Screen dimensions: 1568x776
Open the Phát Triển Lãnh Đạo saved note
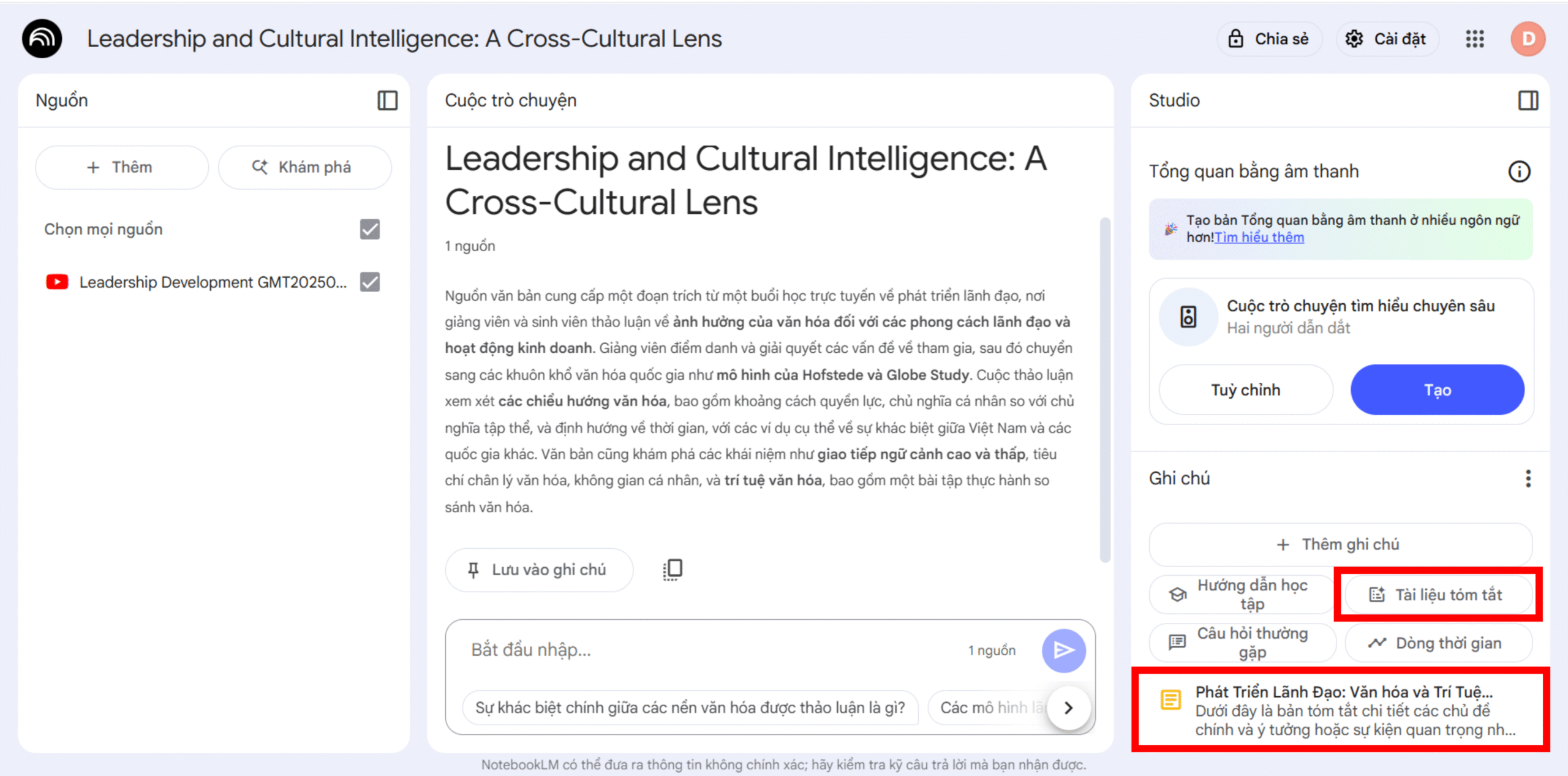1341,710
